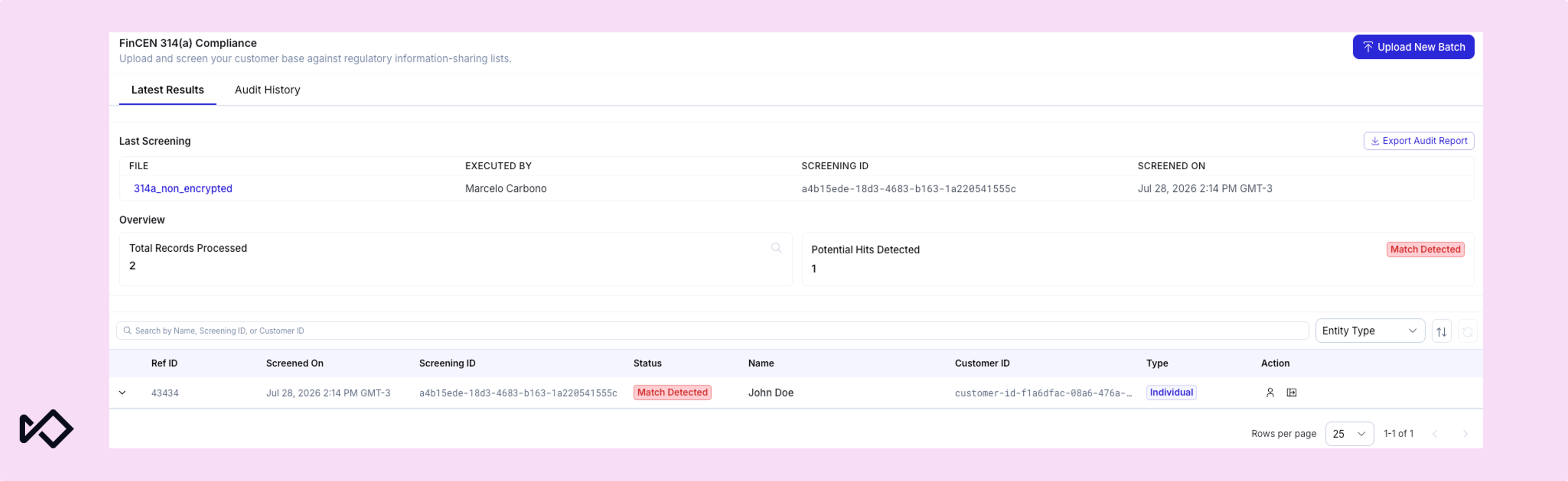
Task: Click the open details panel icon for John Doe
Action: point(1292,392)
